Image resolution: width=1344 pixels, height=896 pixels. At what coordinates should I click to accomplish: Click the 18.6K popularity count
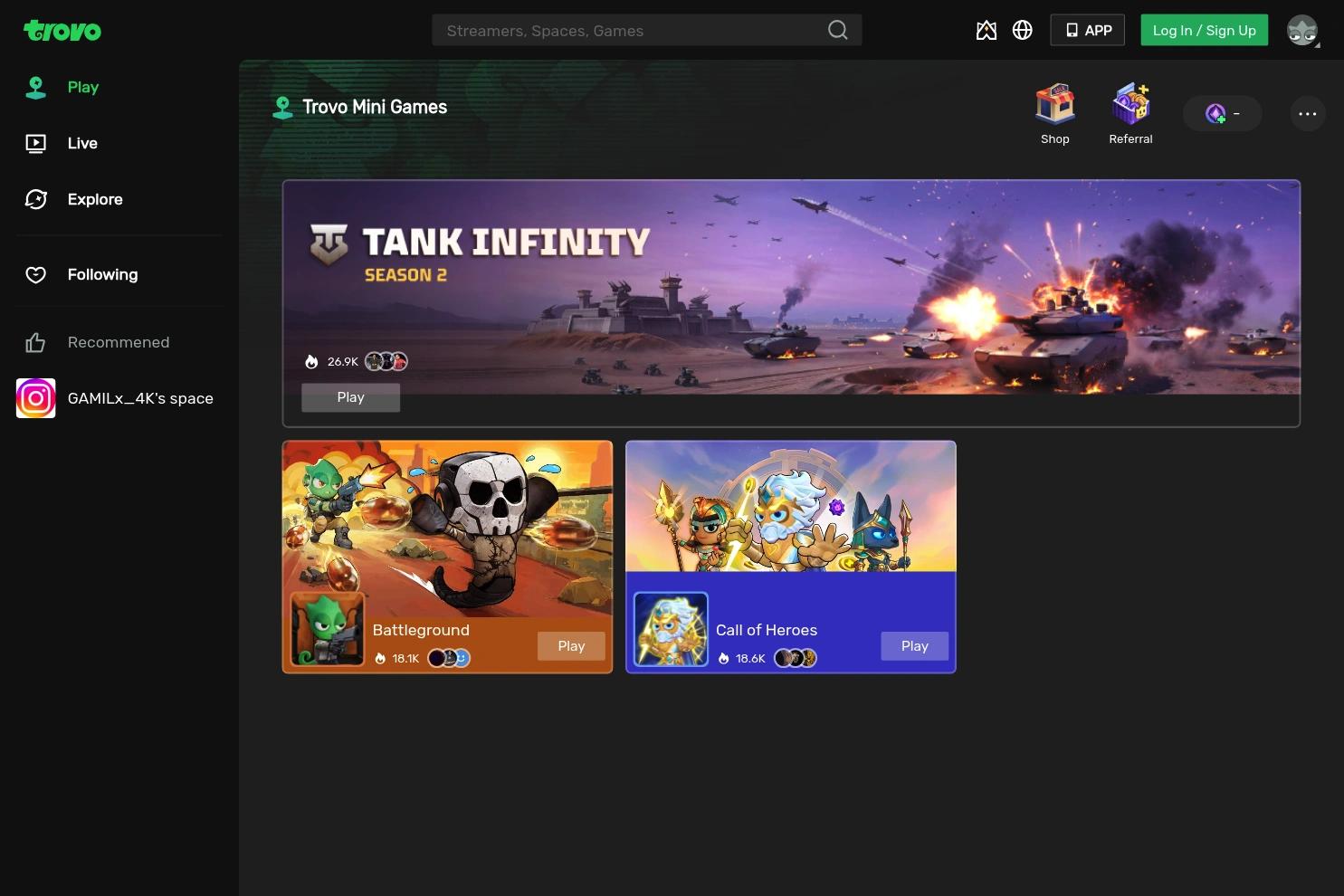[x=750, y=659]
